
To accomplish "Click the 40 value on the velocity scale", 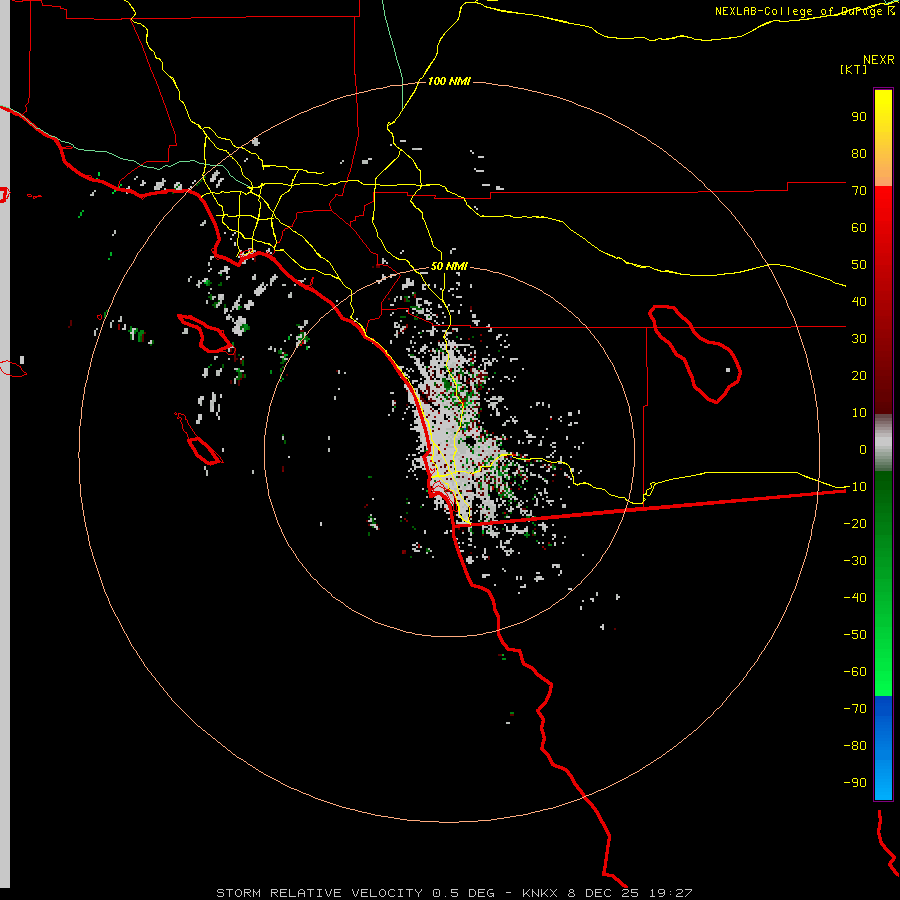I will click(x=859, y=302).
